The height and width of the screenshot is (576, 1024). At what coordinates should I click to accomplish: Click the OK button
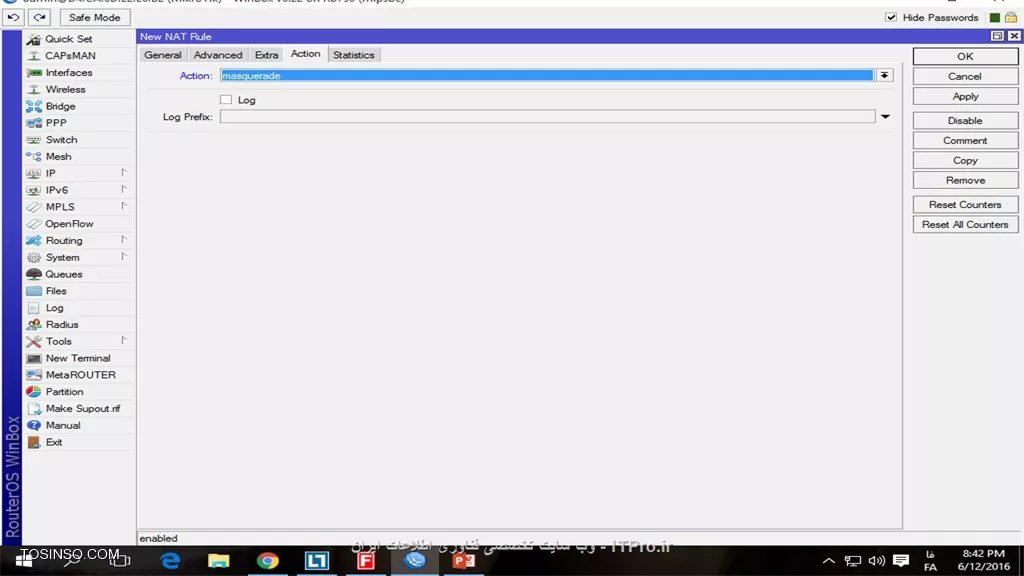coord(965,56)
